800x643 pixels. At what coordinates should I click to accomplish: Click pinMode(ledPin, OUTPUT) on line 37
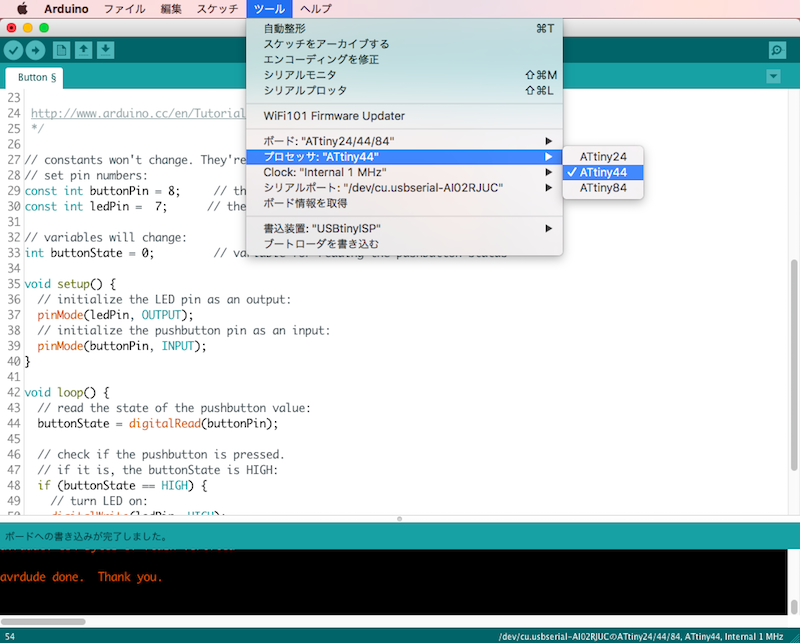[115, 315]
